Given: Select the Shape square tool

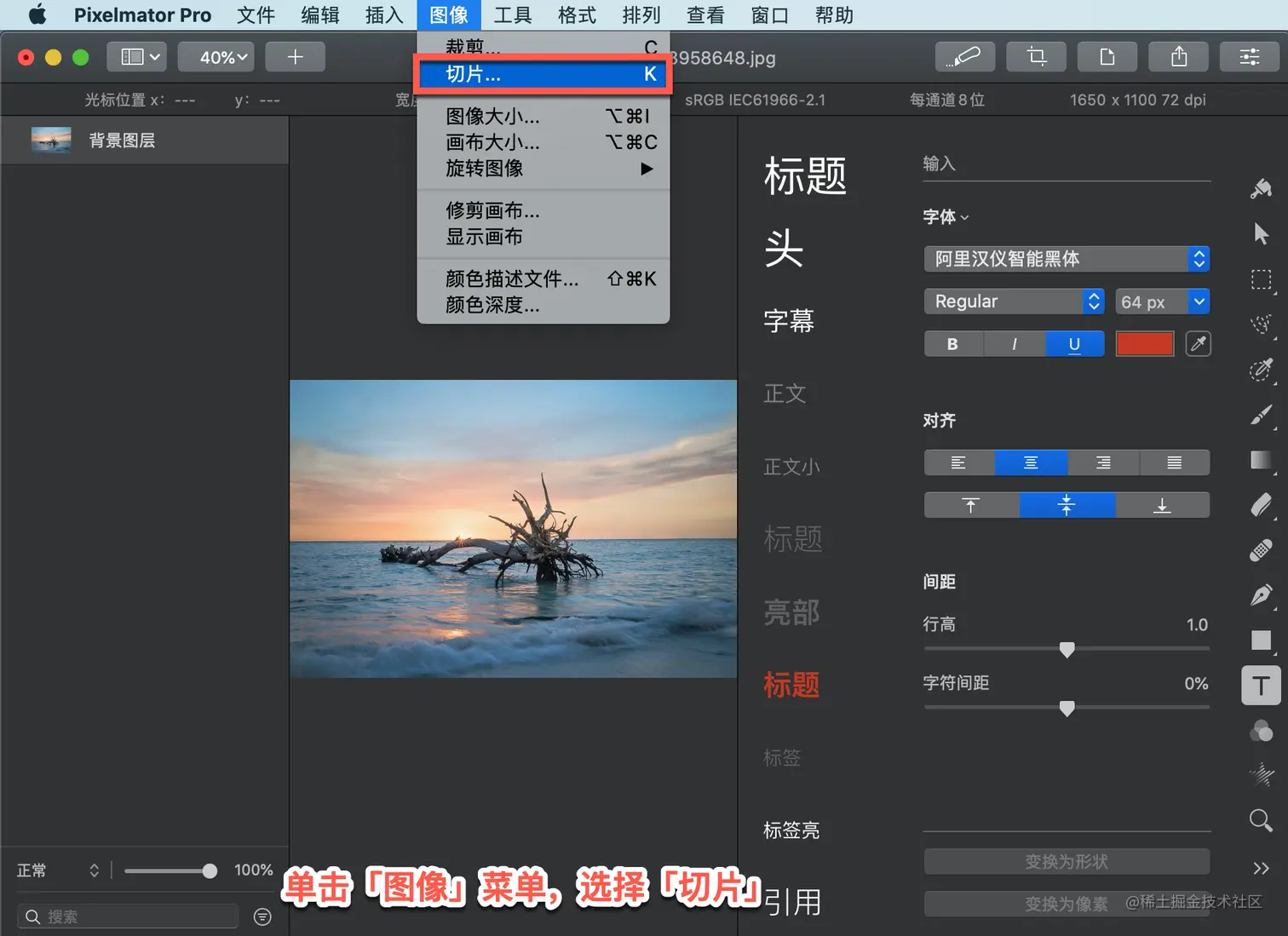Looking at the screenshot, I should 1262,640.
